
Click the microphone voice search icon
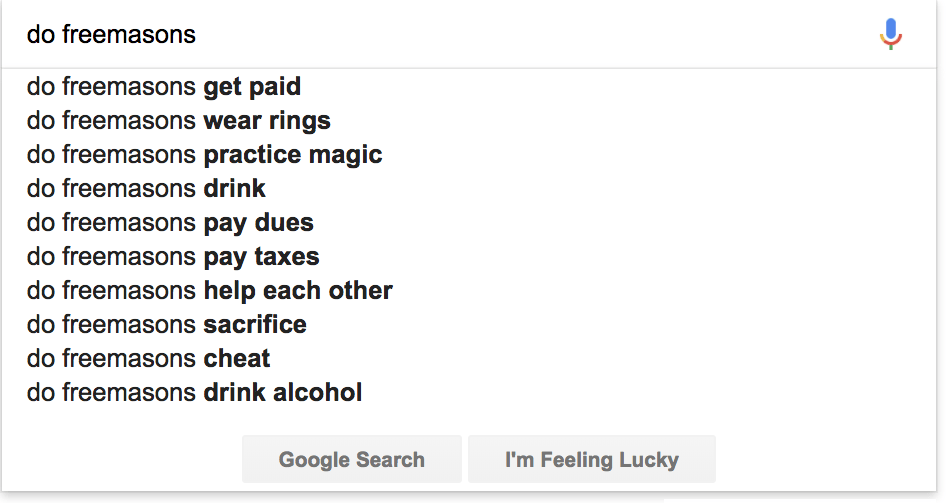(x=890, y=34)
